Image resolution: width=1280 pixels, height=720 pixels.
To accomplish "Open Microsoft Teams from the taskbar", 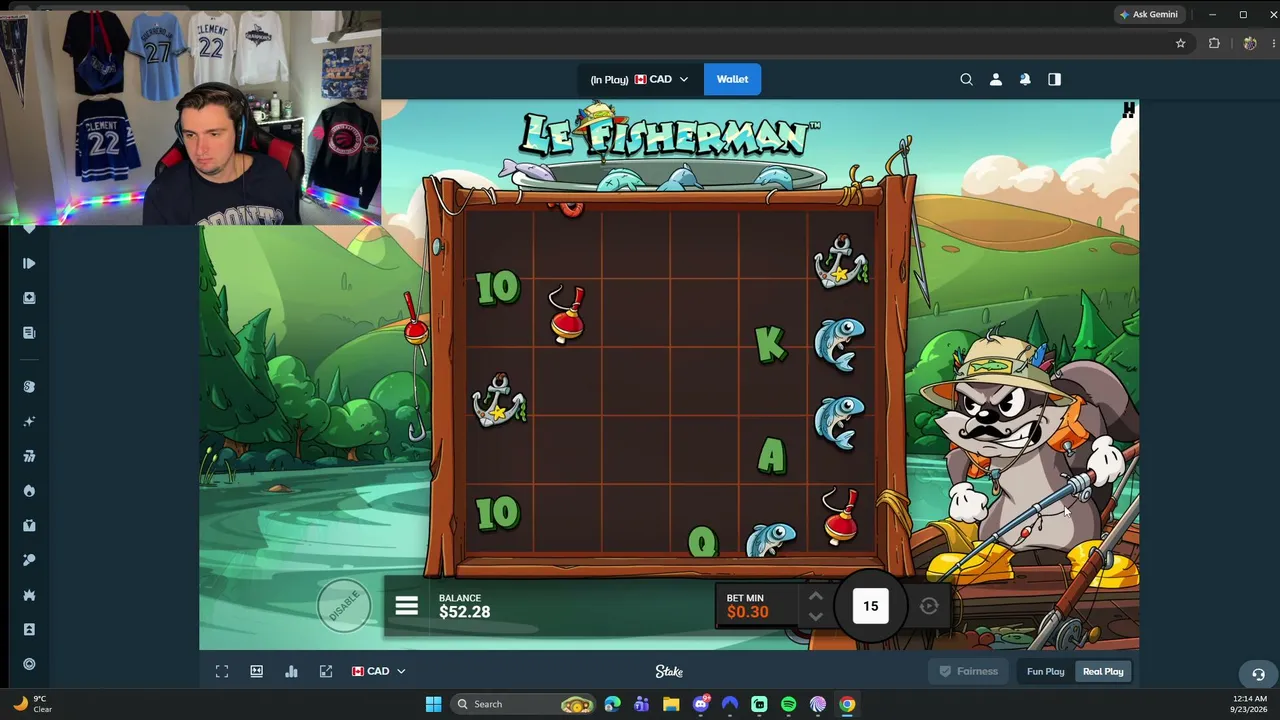I will [641, 704].
